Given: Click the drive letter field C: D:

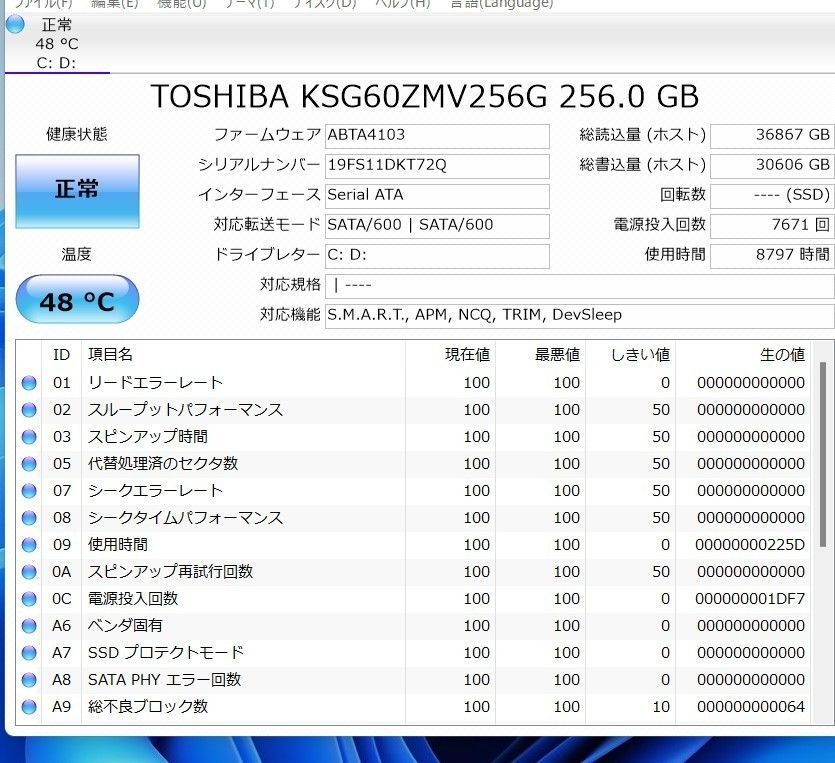Looking at the screenshot, I should pyautogui.click(x=437, y=256).
